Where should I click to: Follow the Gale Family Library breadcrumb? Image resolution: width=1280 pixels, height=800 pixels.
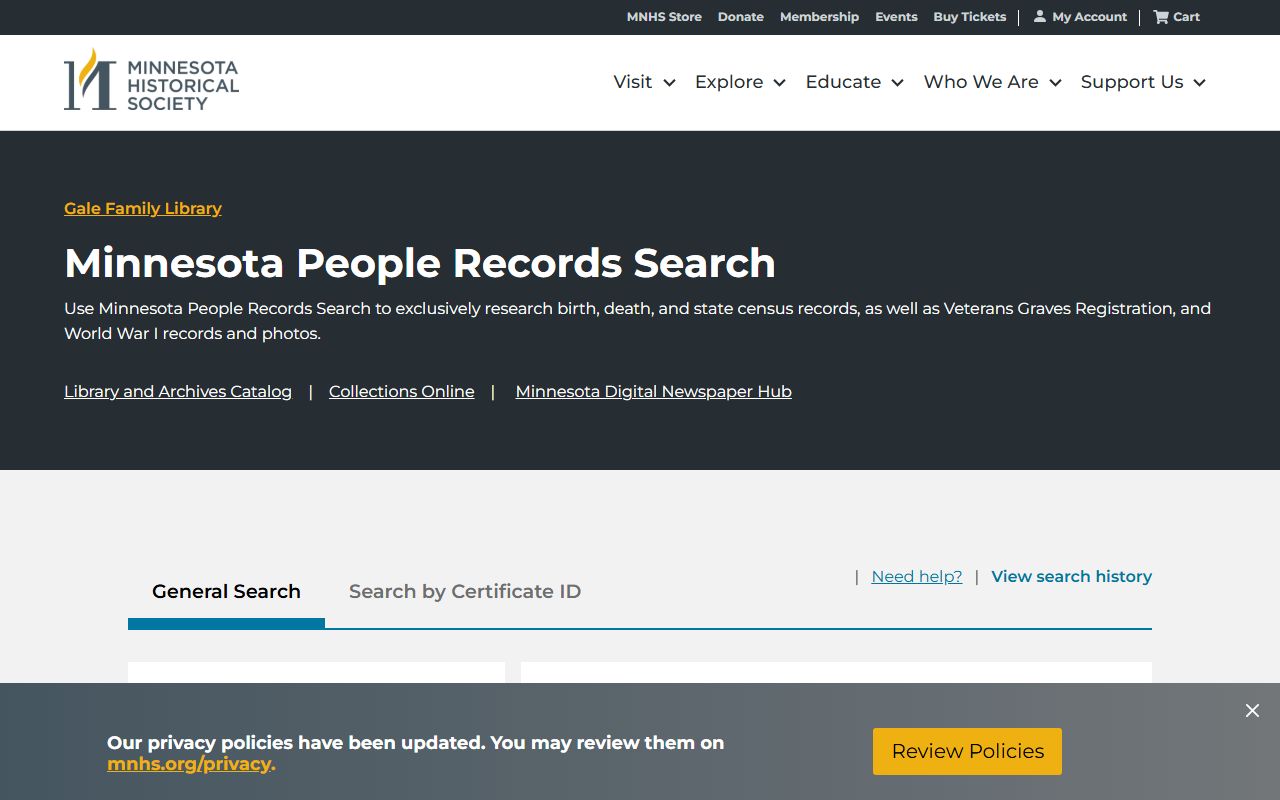tap(143, 208)
